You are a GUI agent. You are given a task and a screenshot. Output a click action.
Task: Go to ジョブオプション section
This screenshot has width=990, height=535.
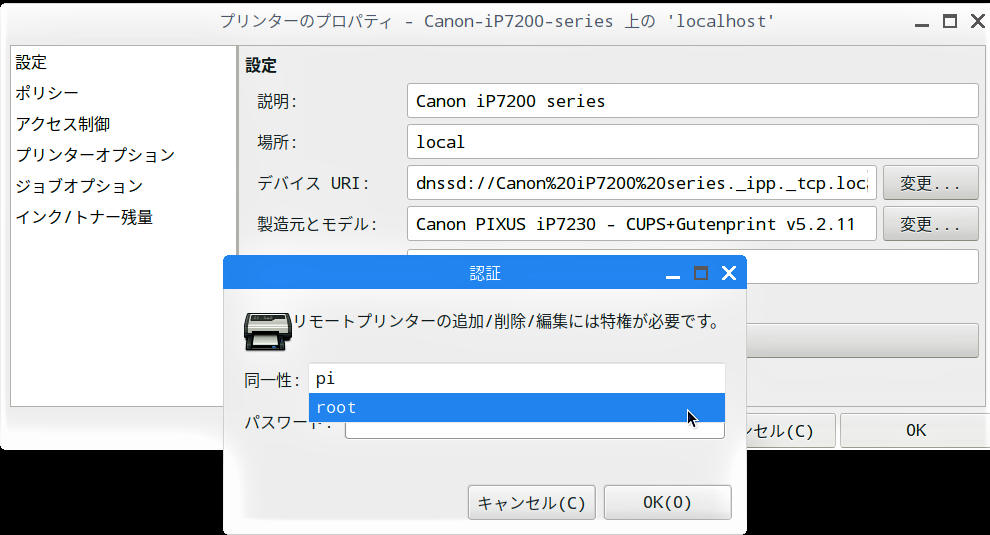79,186
